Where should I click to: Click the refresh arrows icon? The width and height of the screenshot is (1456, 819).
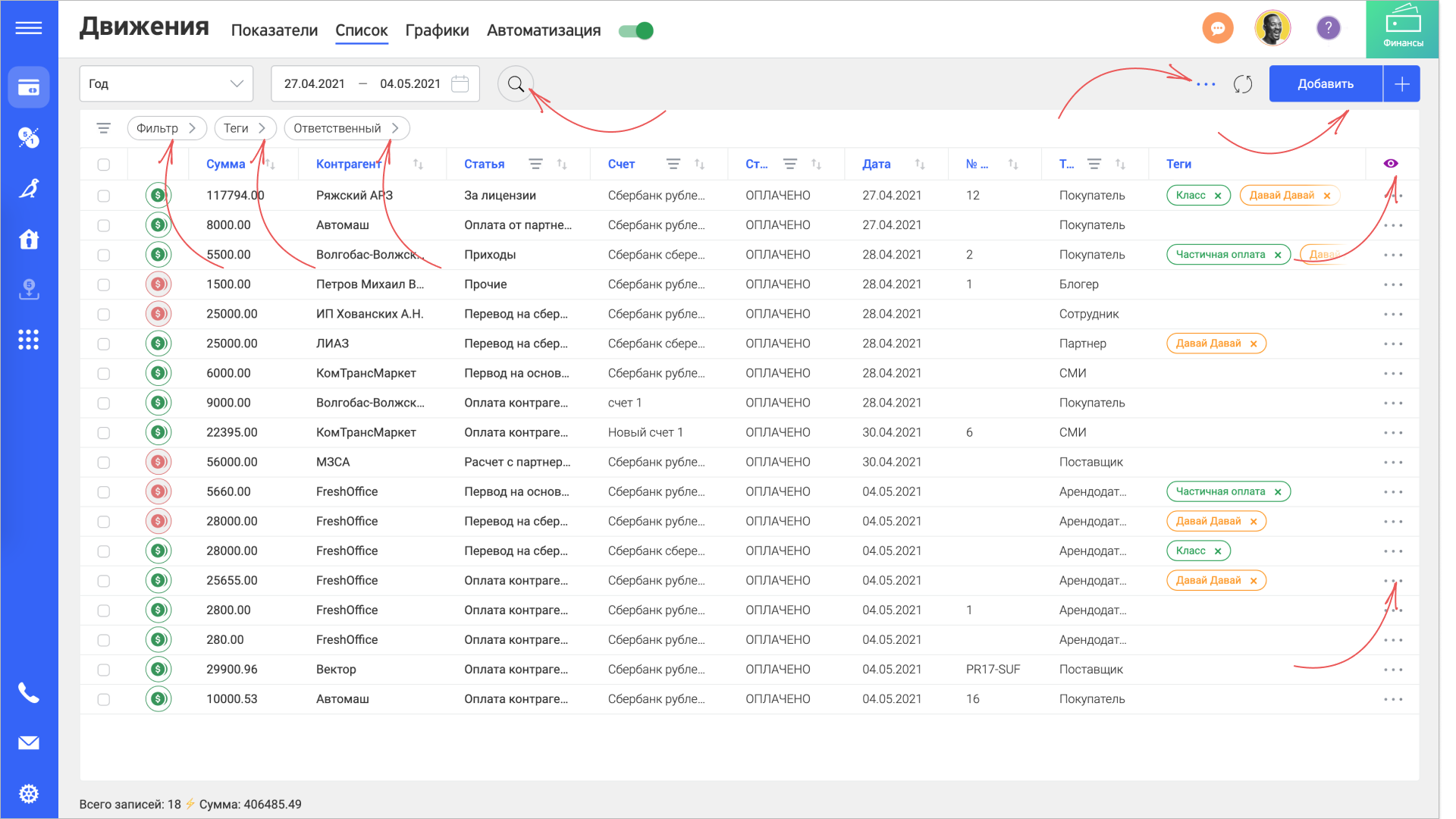point(1242,84)
